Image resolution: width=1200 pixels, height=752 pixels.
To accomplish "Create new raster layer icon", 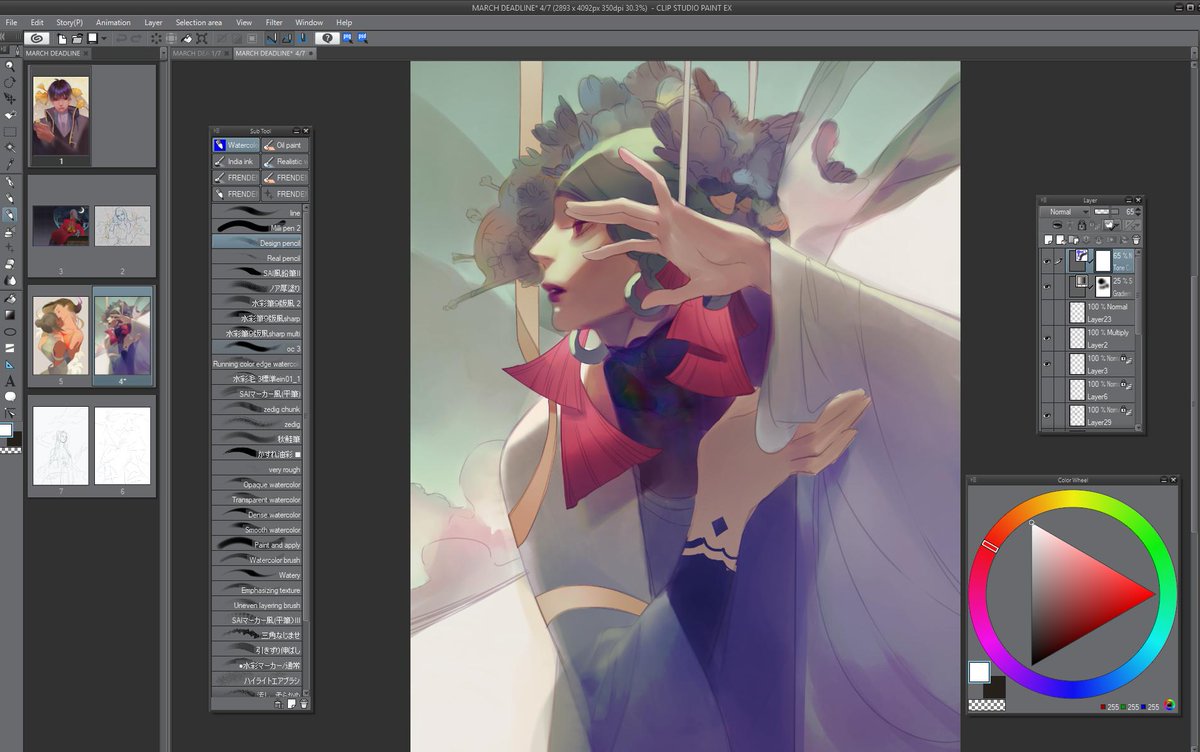I will click(x=1049, y=240).
